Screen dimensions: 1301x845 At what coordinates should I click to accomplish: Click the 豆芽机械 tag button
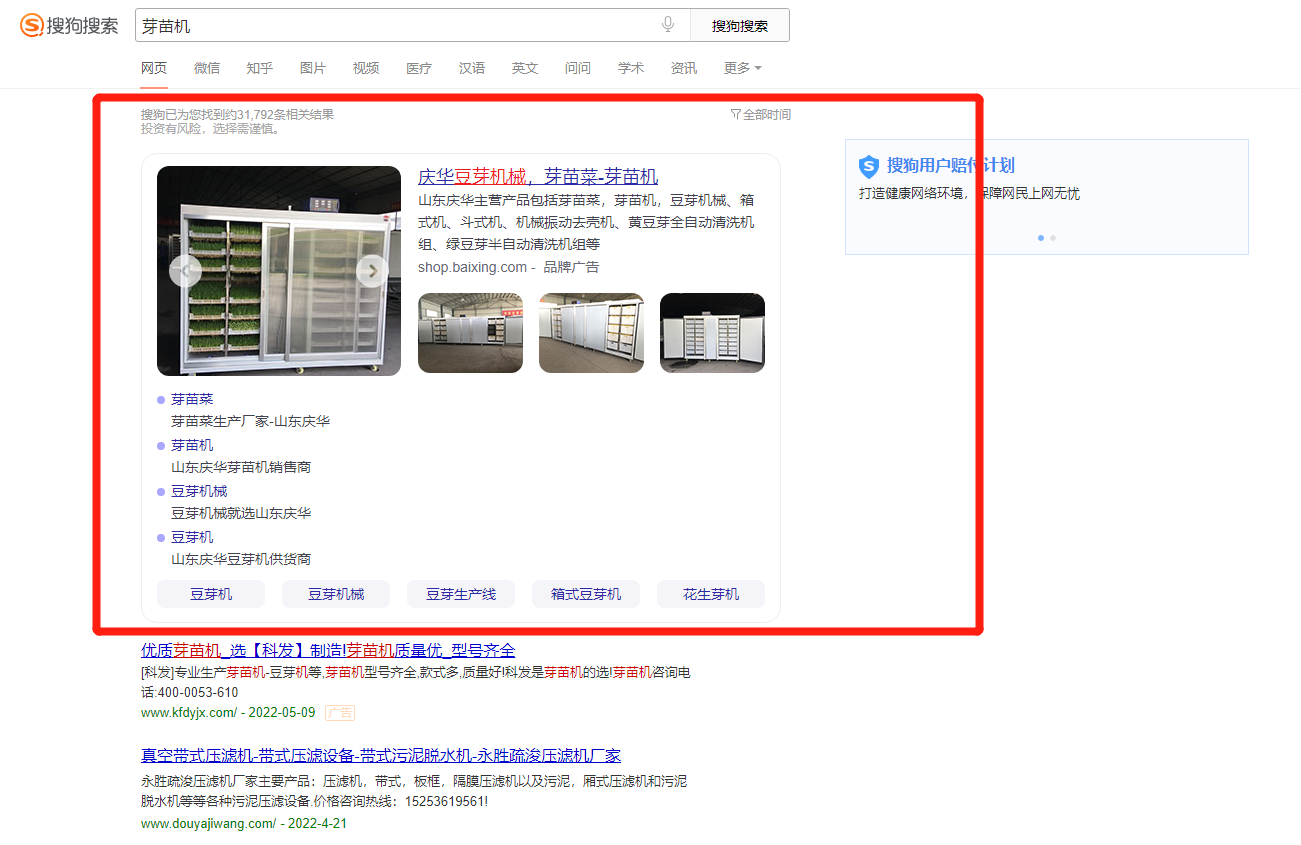point(336,594)
